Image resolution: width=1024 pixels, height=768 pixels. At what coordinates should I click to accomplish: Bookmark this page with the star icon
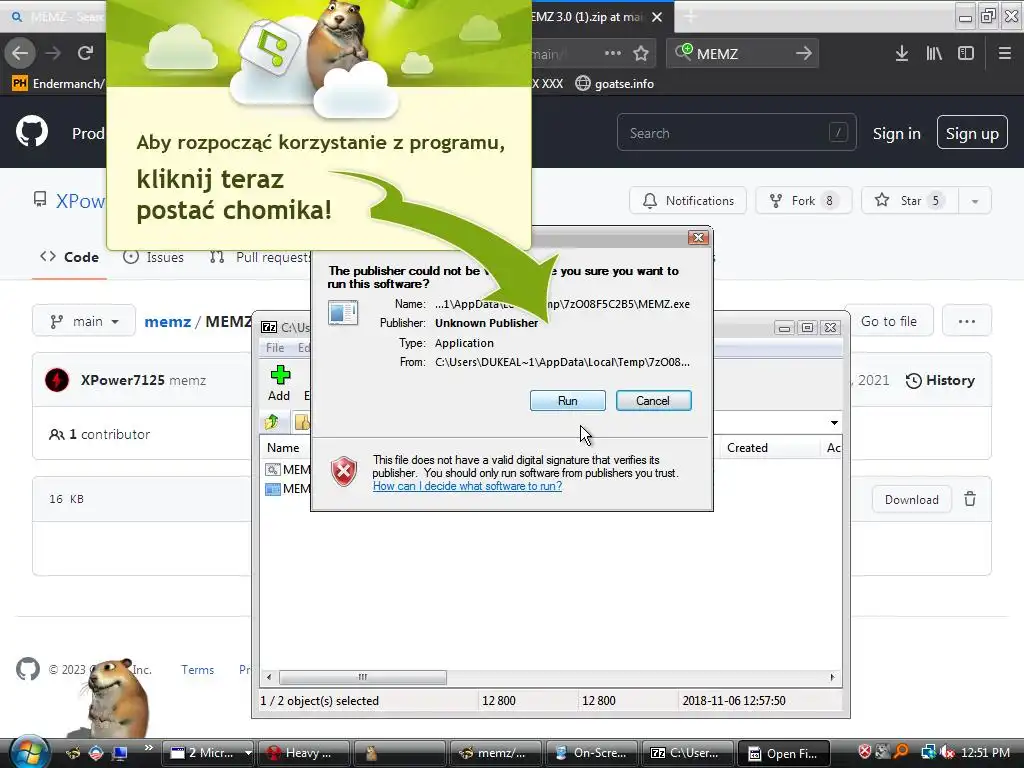(x=641, y=54)
